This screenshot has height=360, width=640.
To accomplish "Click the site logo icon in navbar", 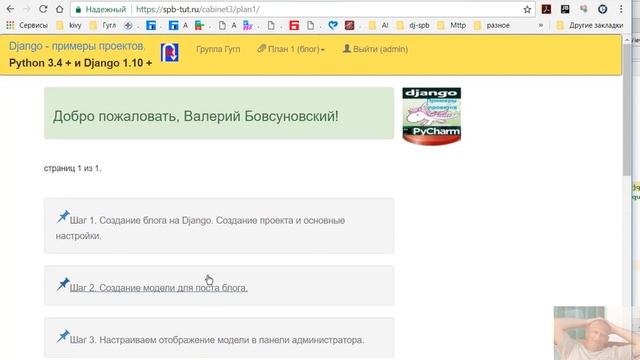I will tap(169, 52).
